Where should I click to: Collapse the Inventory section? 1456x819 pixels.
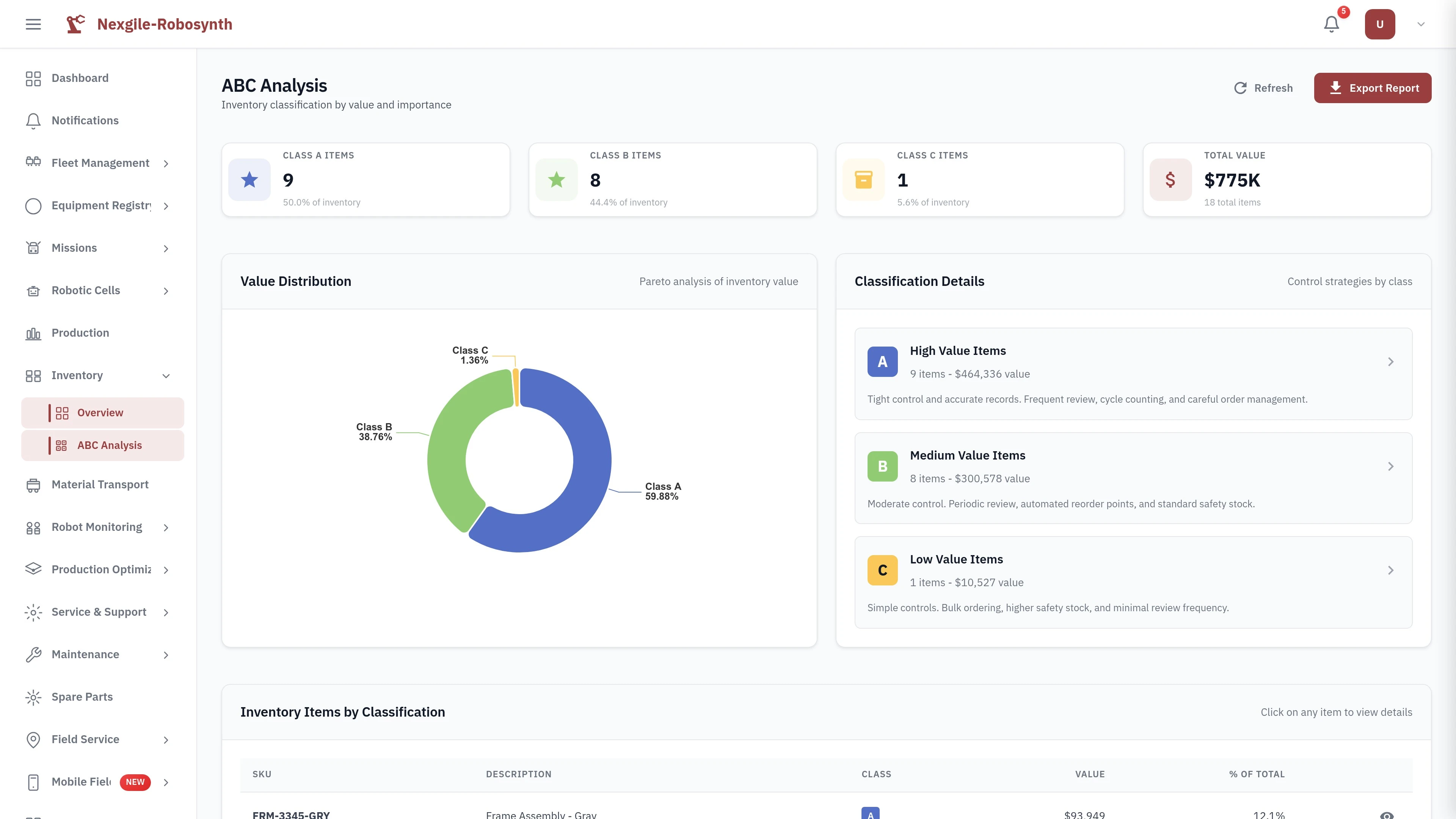166,375
